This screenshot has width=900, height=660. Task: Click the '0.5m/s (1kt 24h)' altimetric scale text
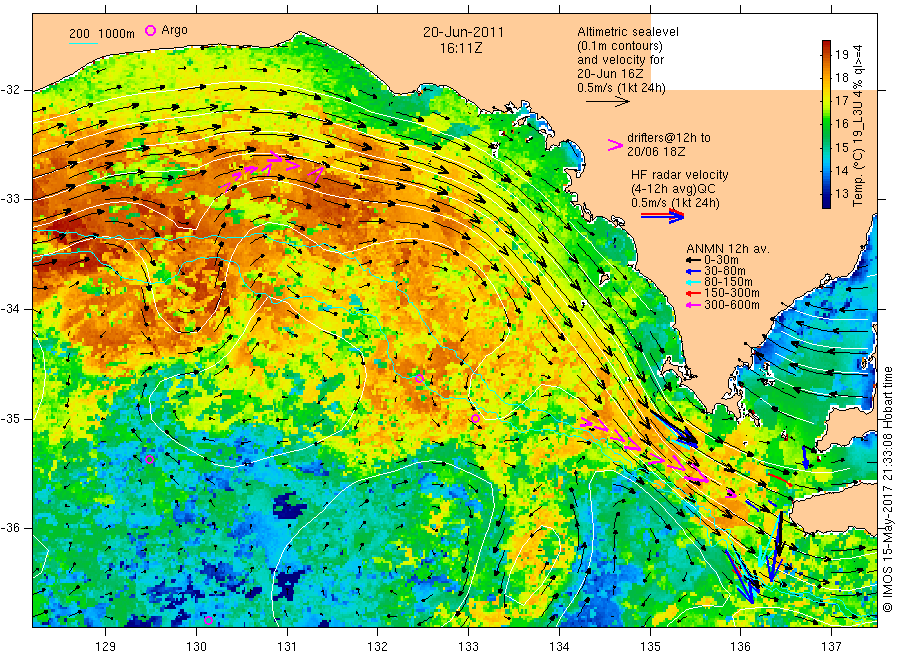click(x=622, y=88)
